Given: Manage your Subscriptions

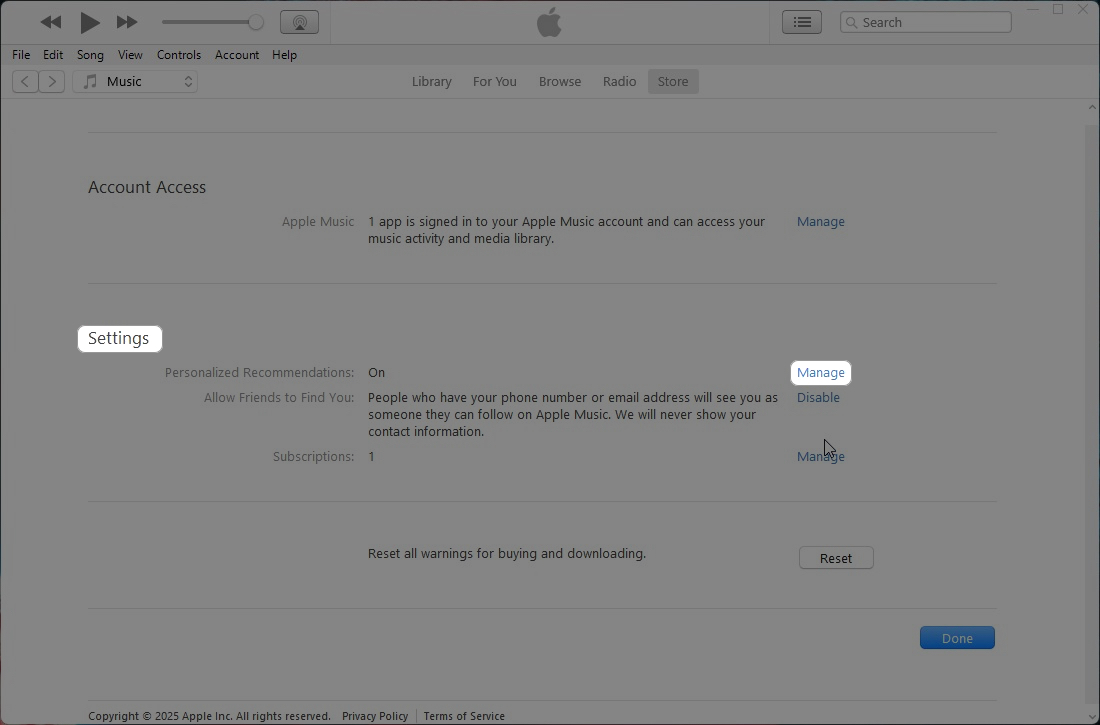Looking at the screenshot, I should tap(820, 456).
